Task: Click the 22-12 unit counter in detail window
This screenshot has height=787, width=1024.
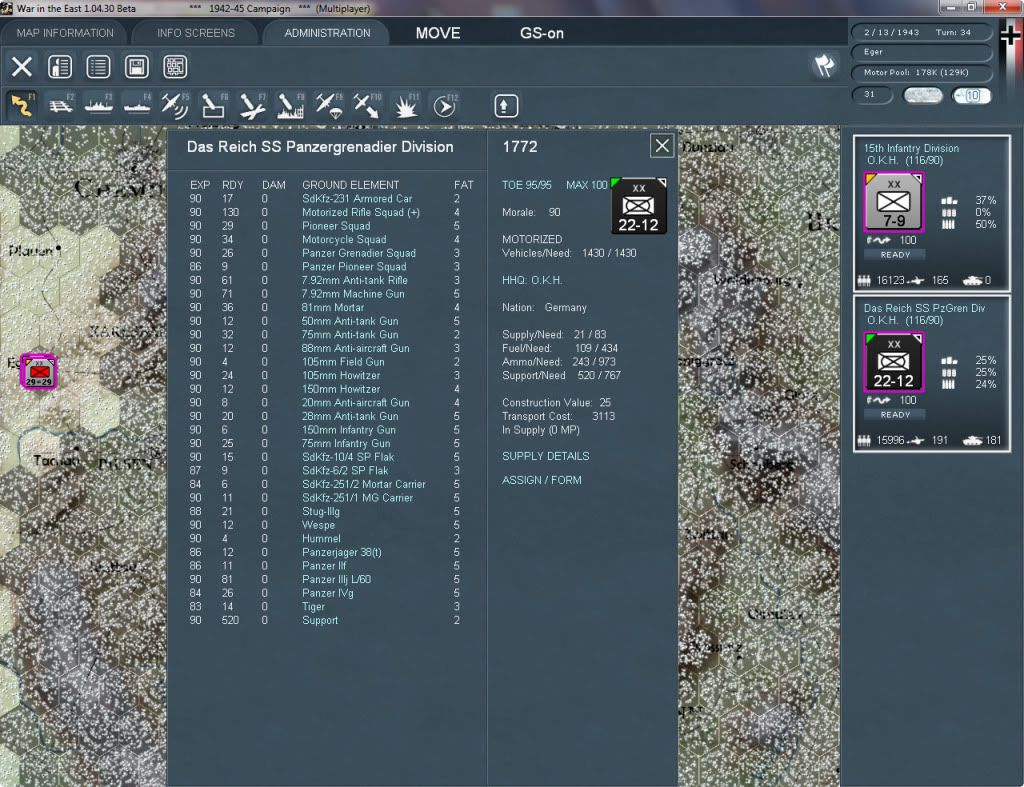Action: [x=638, y=206]
